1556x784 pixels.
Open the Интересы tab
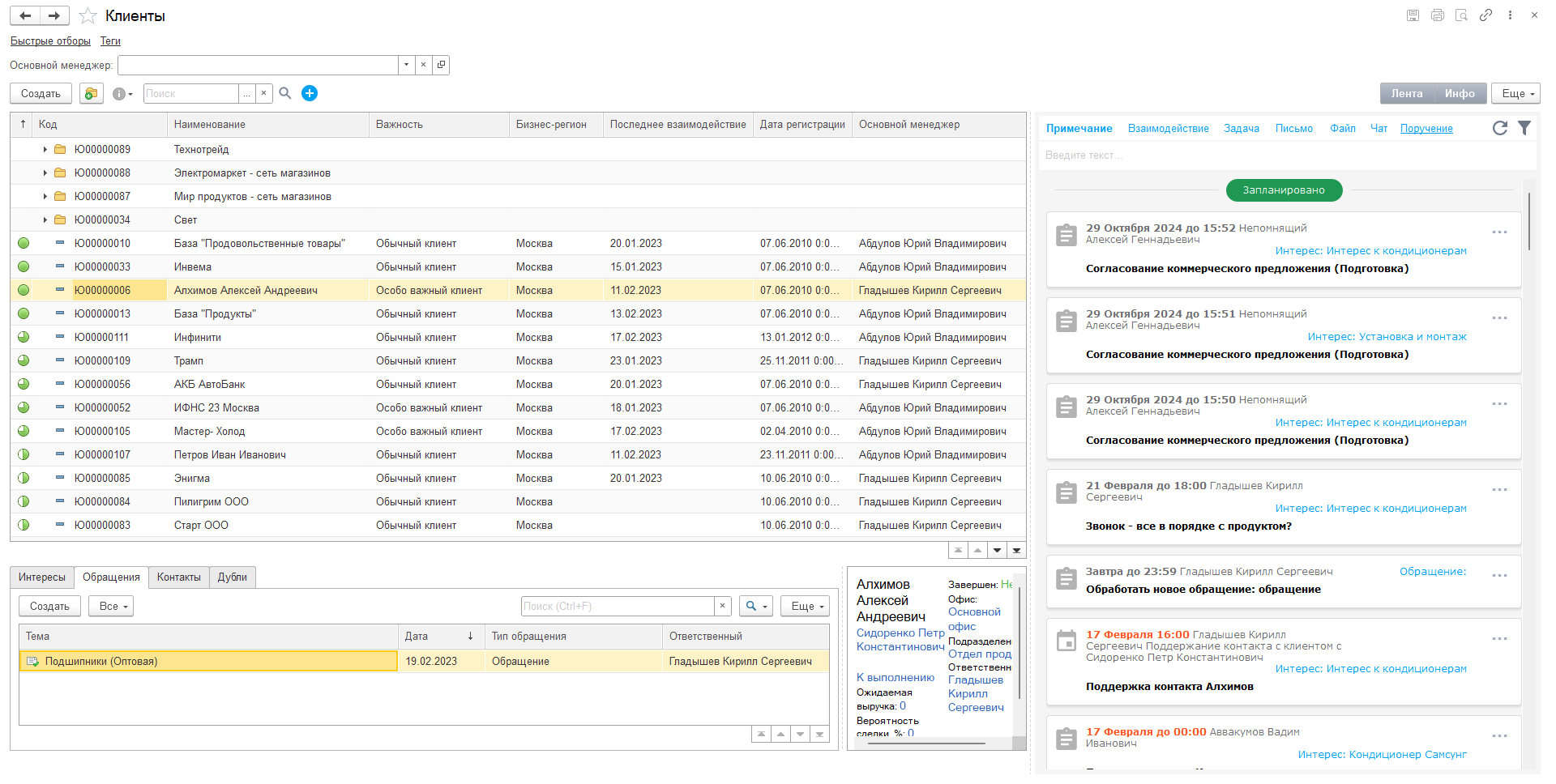click(x=42, y=577)
